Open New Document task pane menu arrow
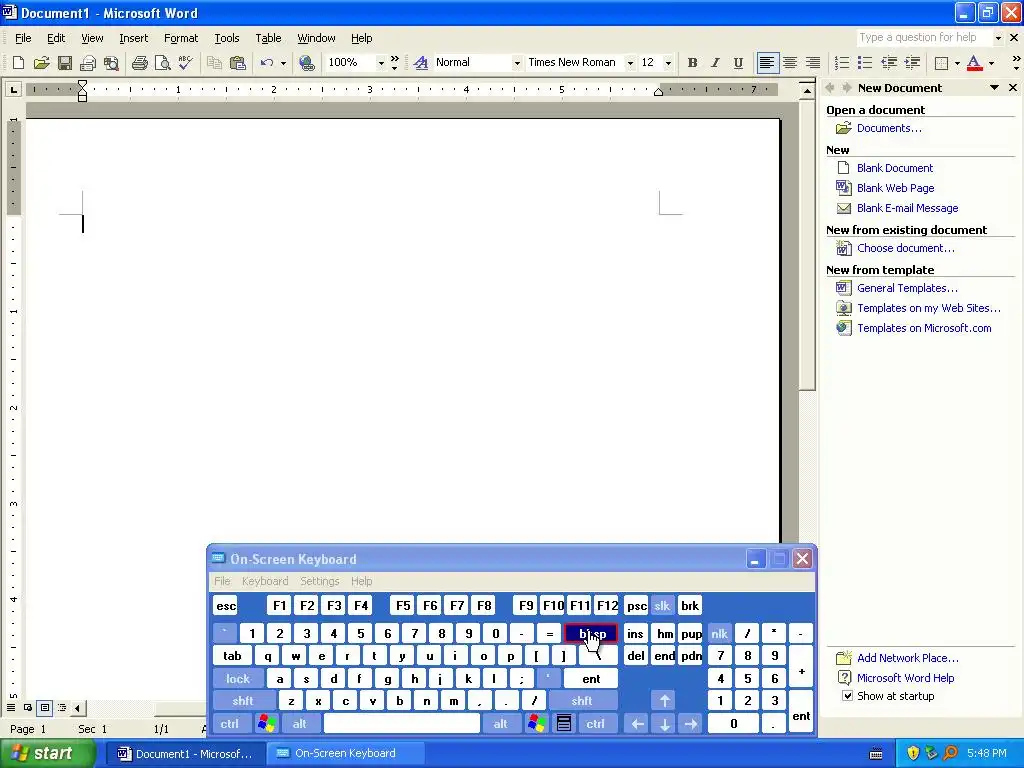Viewport: 1024px width, 768px height. (x=994, y=88)
